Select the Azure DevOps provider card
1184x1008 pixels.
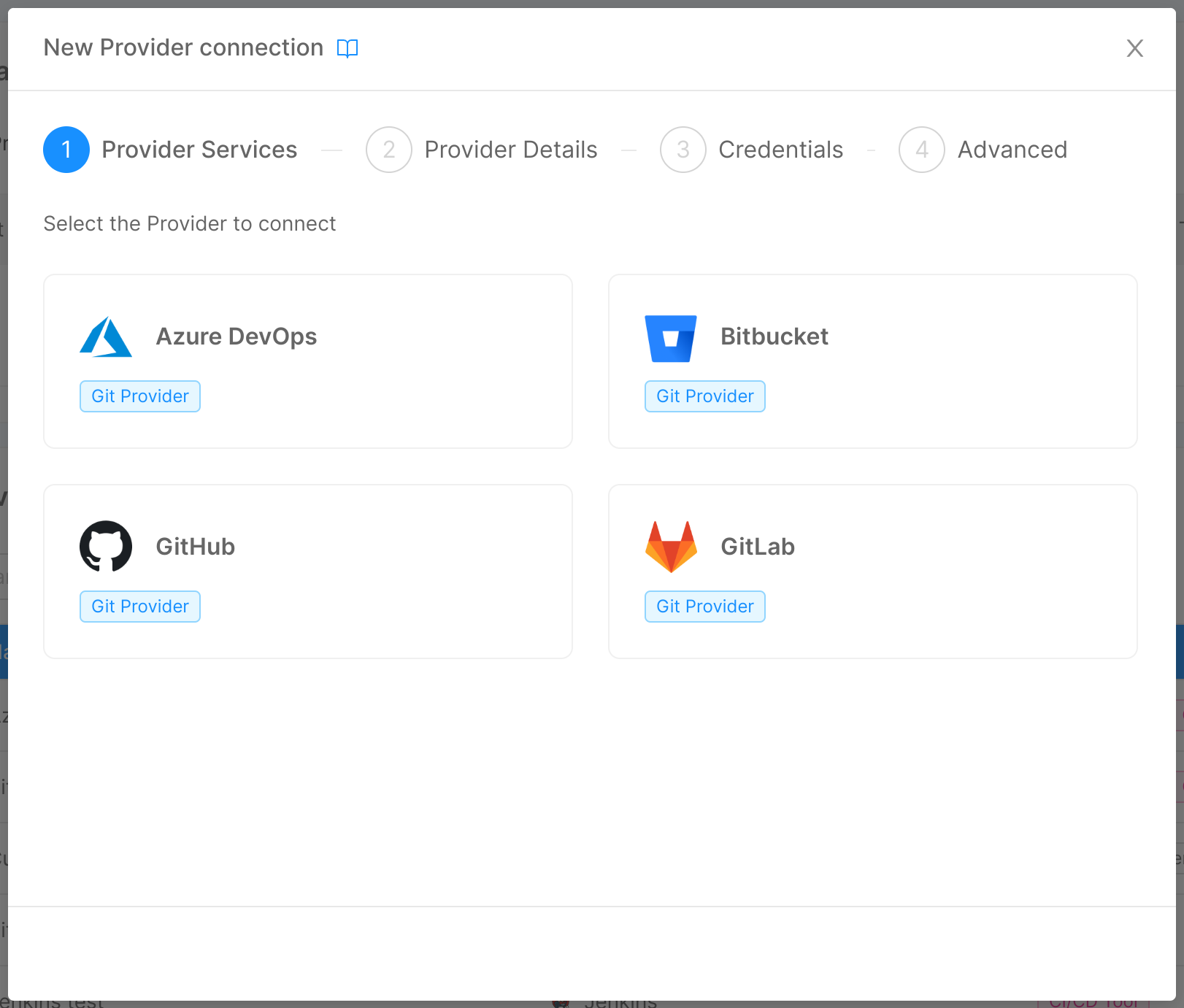307,361
